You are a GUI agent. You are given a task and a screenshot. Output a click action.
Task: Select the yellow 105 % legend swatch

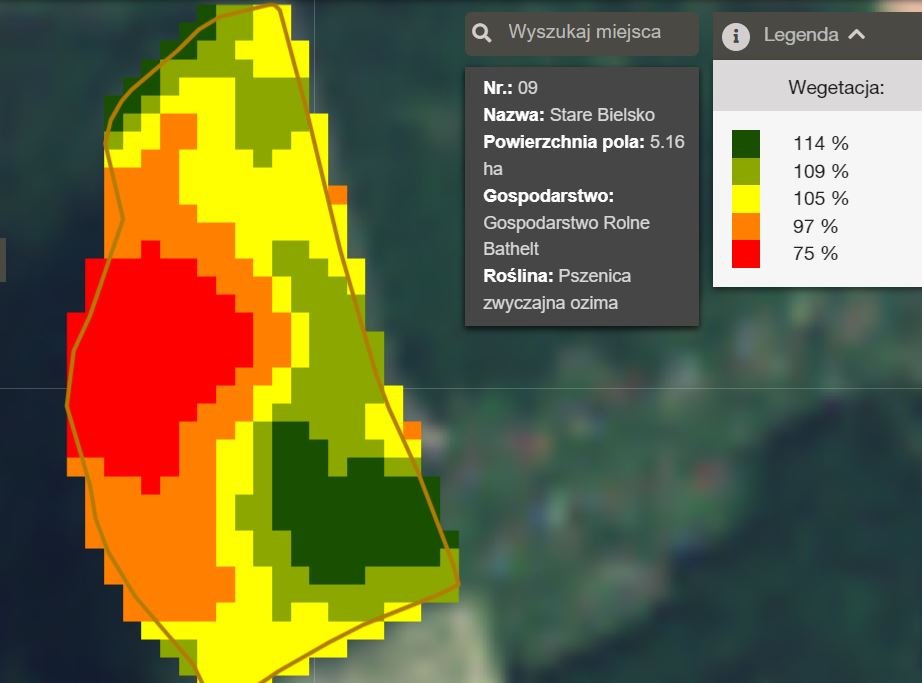[x=745, y=198]
